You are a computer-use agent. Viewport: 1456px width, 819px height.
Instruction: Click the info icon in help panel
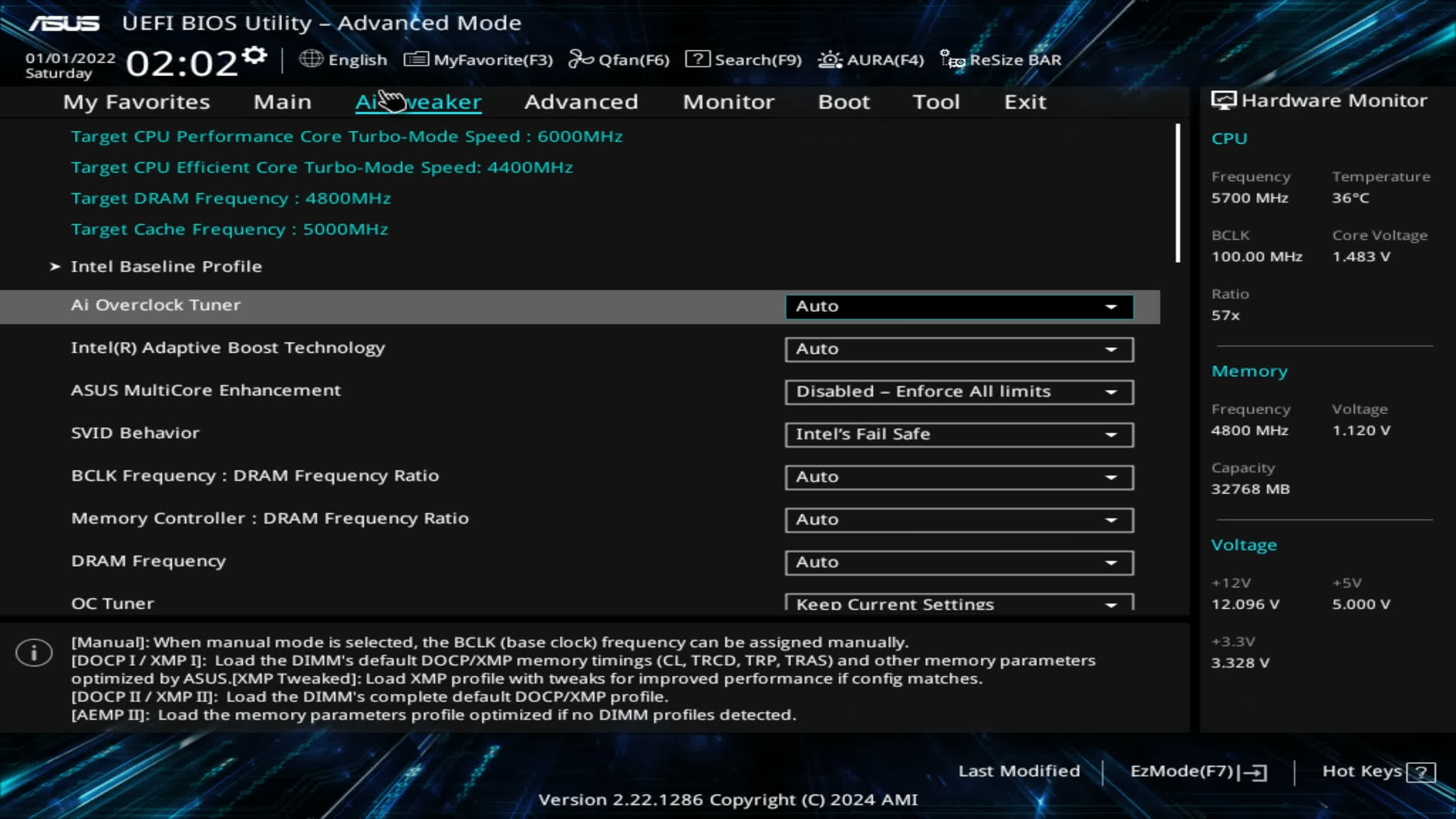pos(34,652)
